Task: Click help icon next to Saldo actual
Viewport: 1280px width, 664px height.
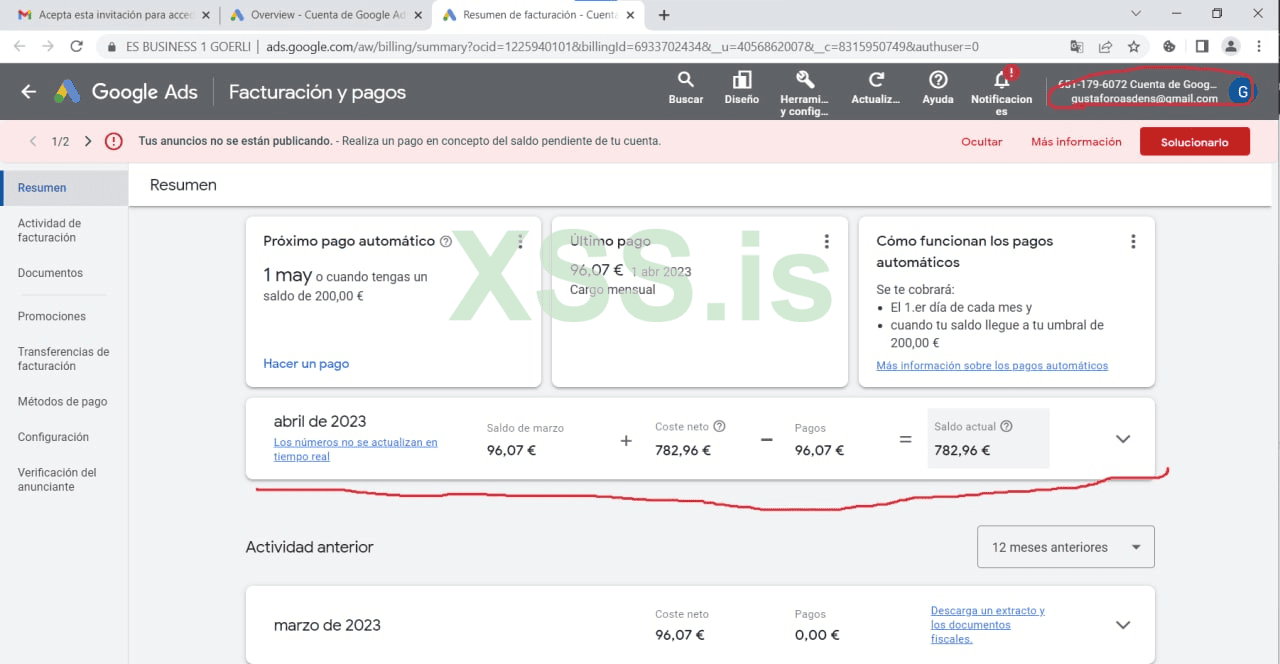Action: click(x=1006, y=426)
